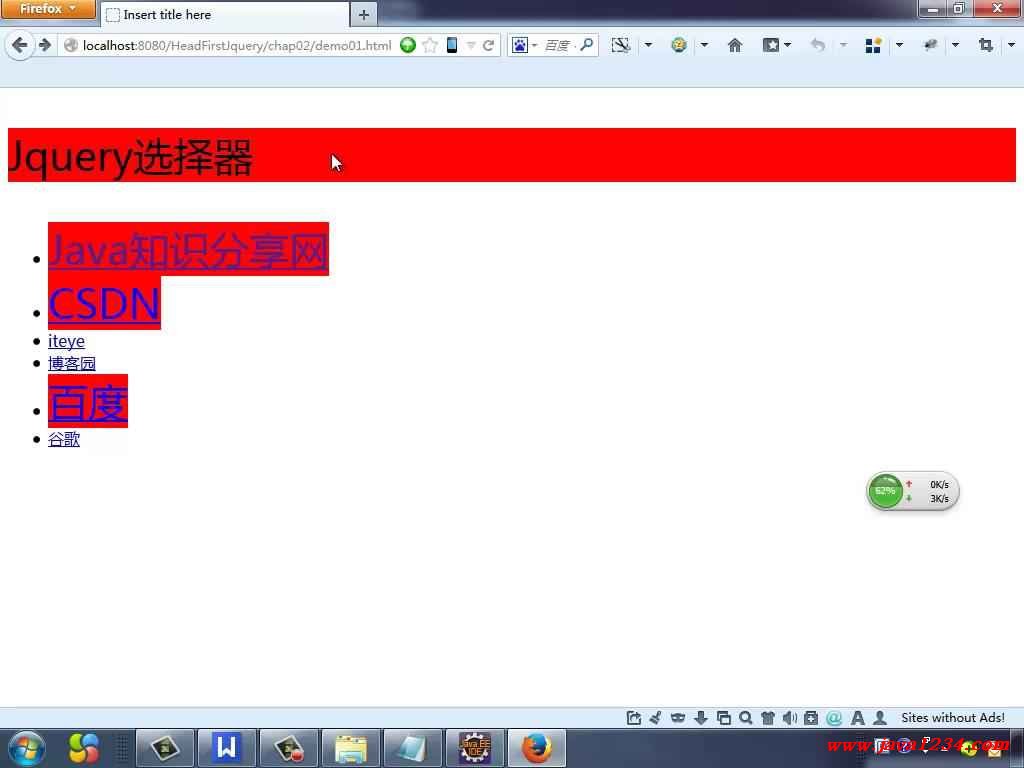The height and width of the screenshot is (768, 1024).
Task: Expand dropdown next to screenshot capture icon
Action: coord(648,45)
